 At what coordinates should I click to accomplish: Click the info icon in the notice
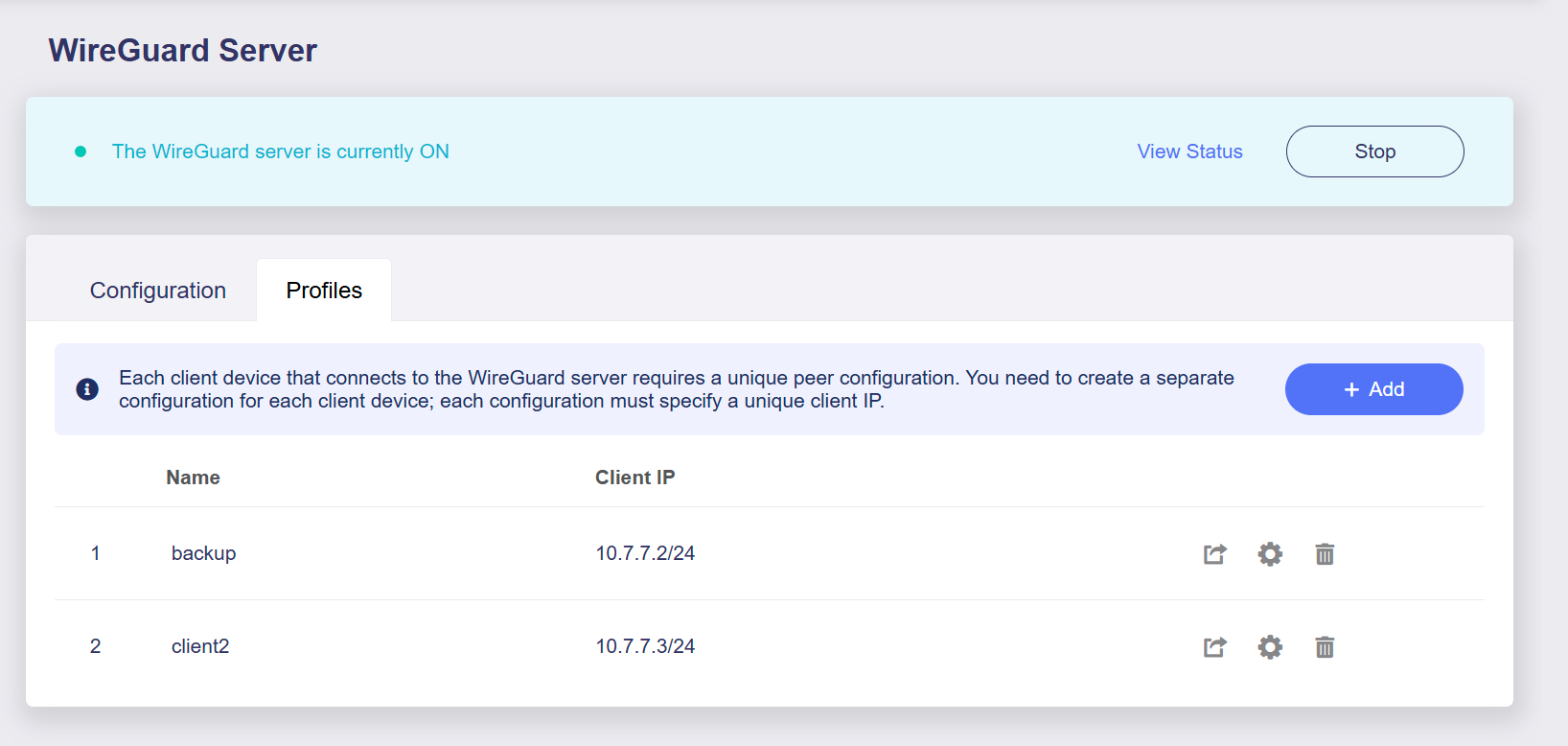(x=87, y=389)
